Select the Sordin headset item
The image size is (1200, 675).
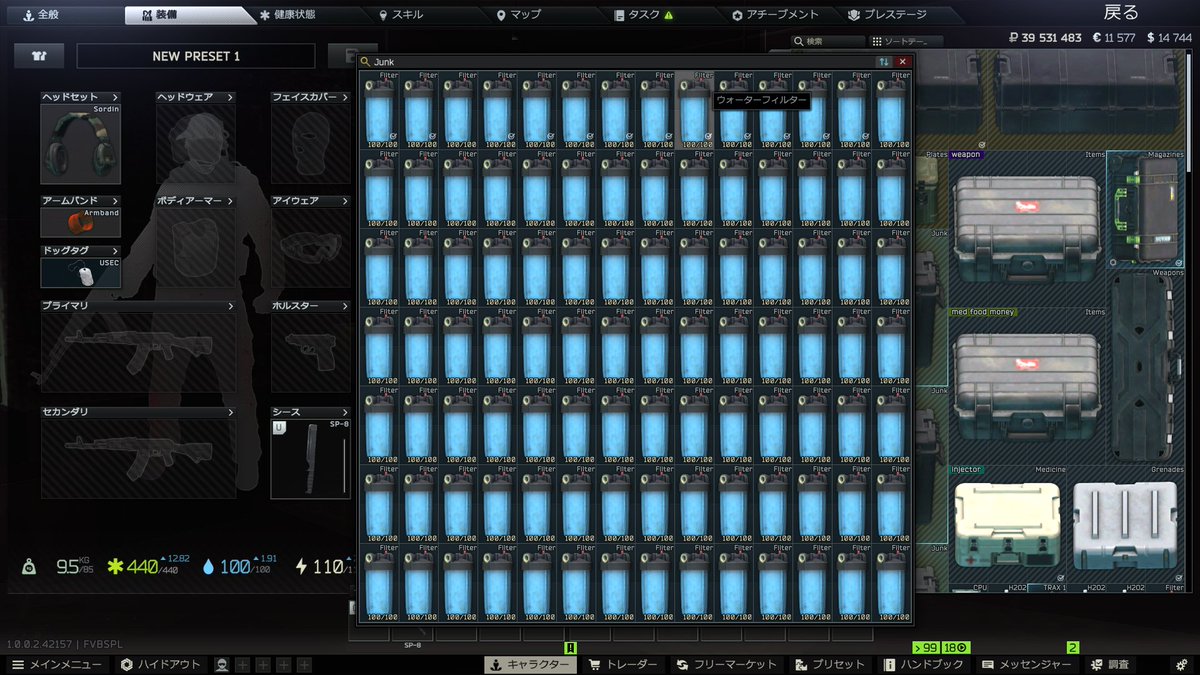pos(80,144)
